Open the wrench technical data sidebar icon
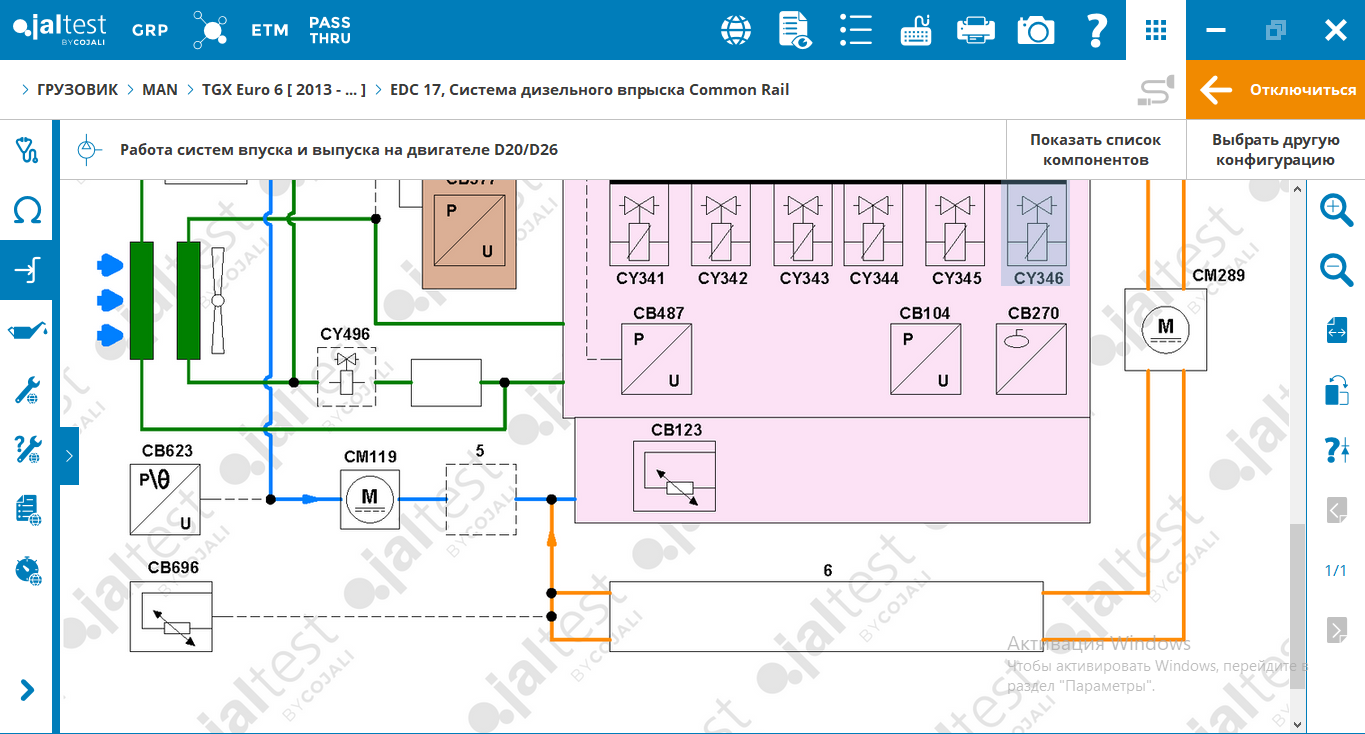Image resolution: width=1365 pixels, height=734 pixels. coord(27,390)
